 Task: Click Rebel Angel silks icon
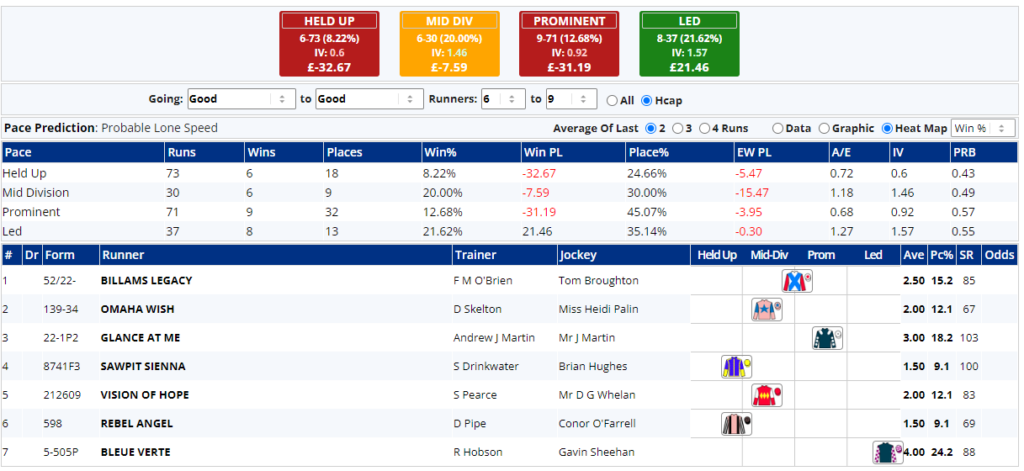click(x=735, y=424)
